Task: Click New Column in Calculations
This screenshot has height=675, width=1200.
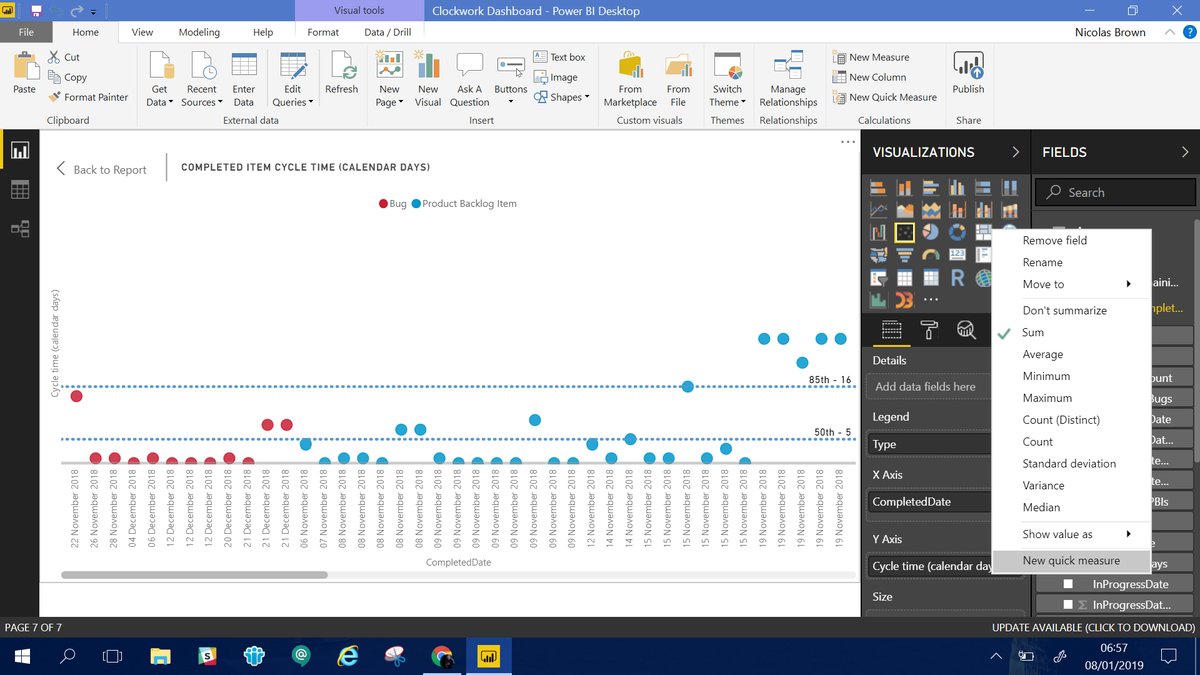Action: [x=869, y=77]
